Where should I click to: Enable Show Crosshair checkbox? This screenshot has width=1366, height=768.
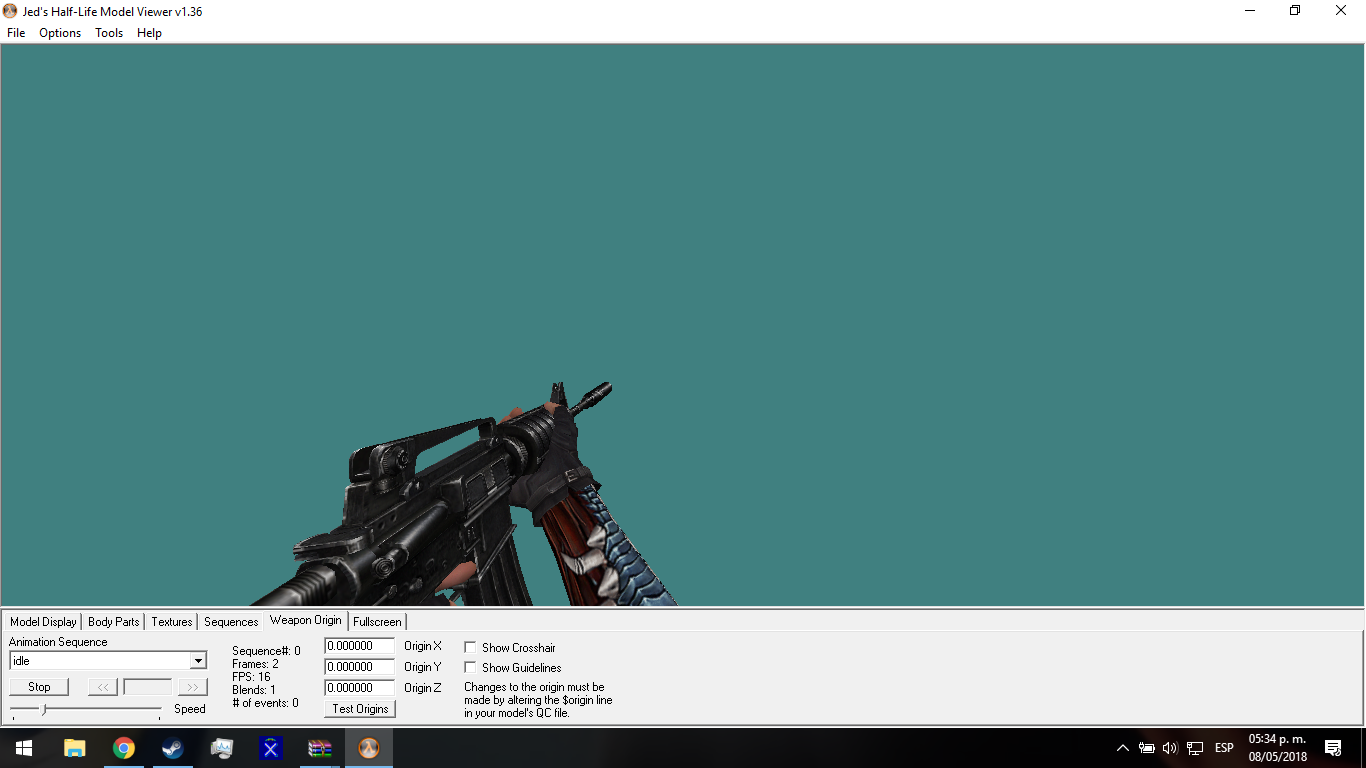(470, 648)
